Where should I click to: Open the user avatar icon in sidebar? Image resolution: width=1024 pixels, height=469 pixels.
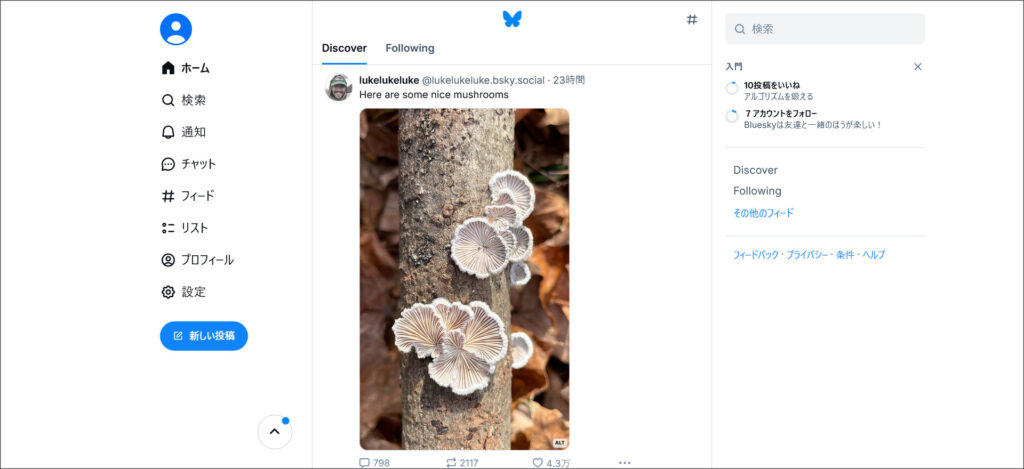[x=176, y=29]
